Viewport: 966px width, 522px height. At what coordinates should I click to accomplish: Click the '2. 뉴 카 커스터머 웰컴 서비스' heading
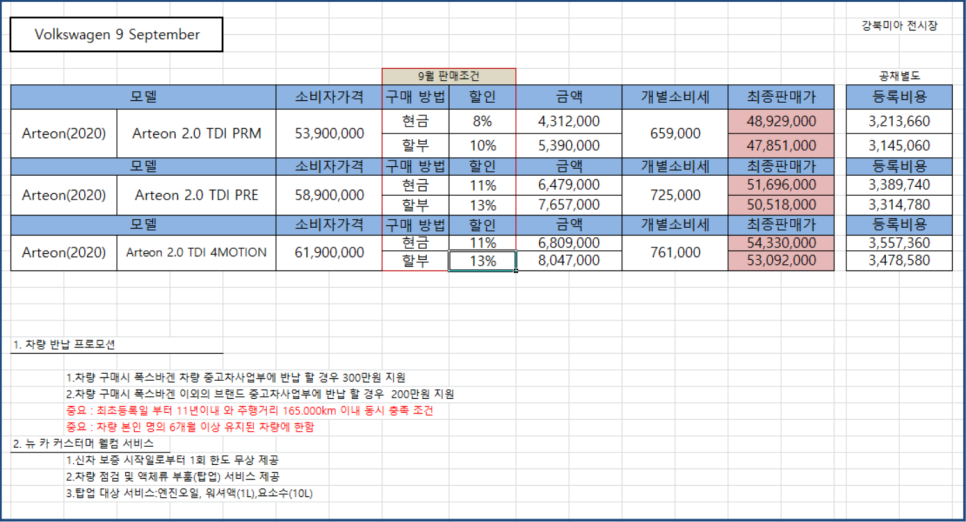point(83,443)
